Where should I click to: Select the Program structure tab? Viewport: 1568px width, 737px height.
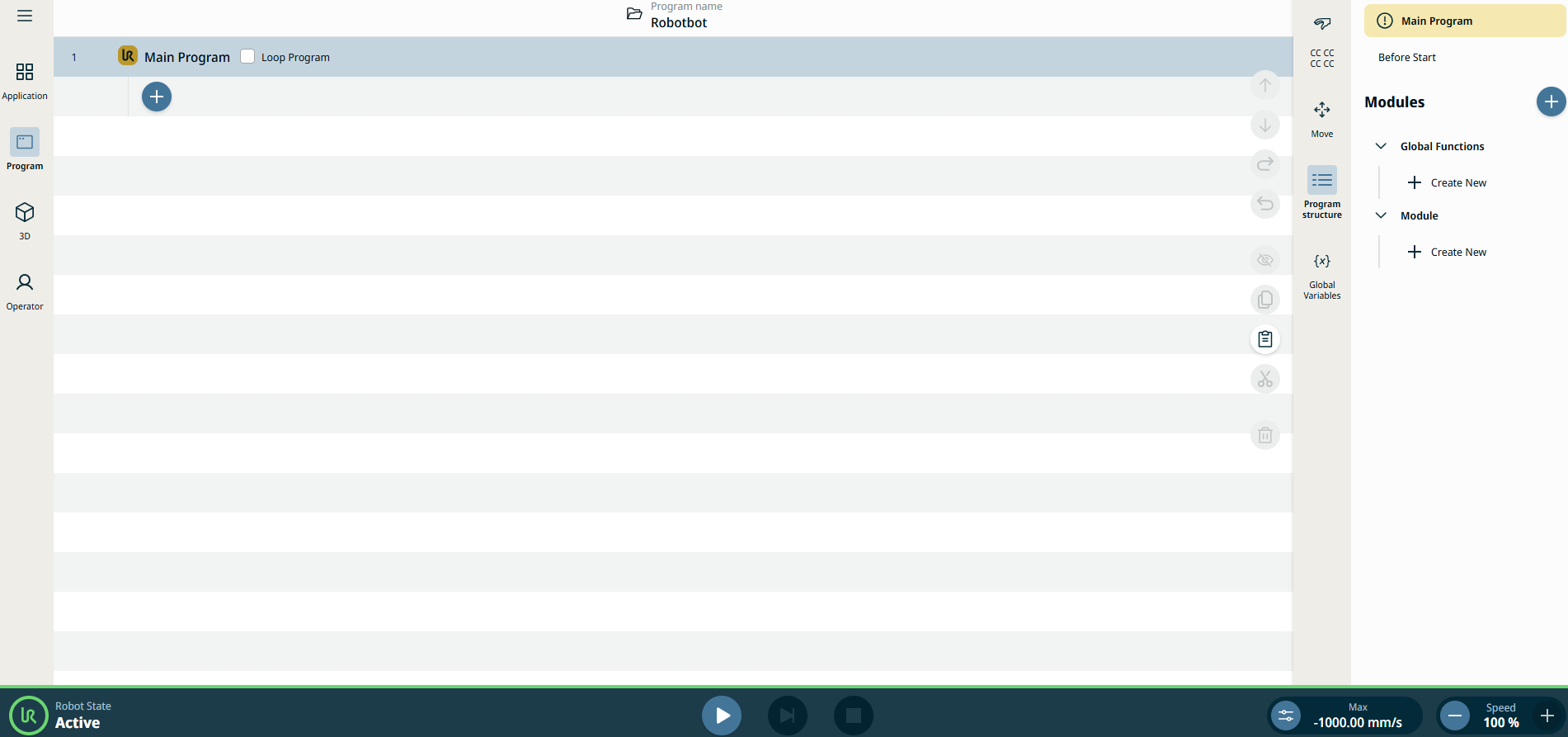pos(1321,191)
